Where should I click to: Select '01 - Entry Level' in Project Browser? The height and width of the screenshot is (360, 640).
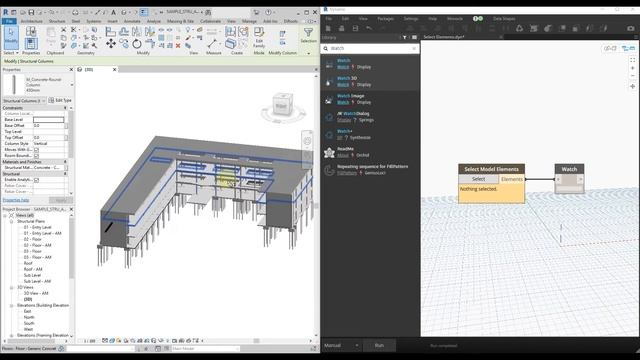pos(38,227)
